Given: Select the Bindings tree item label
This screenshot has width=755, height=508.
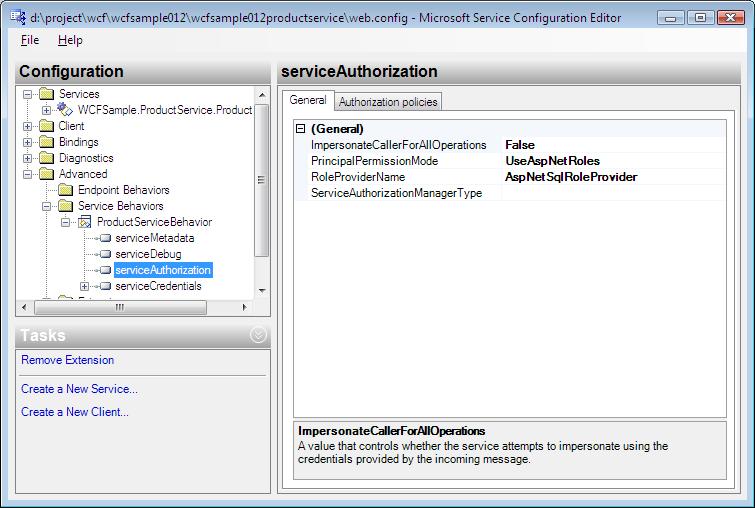Looking at the screenshot, I should click(78, 142).
